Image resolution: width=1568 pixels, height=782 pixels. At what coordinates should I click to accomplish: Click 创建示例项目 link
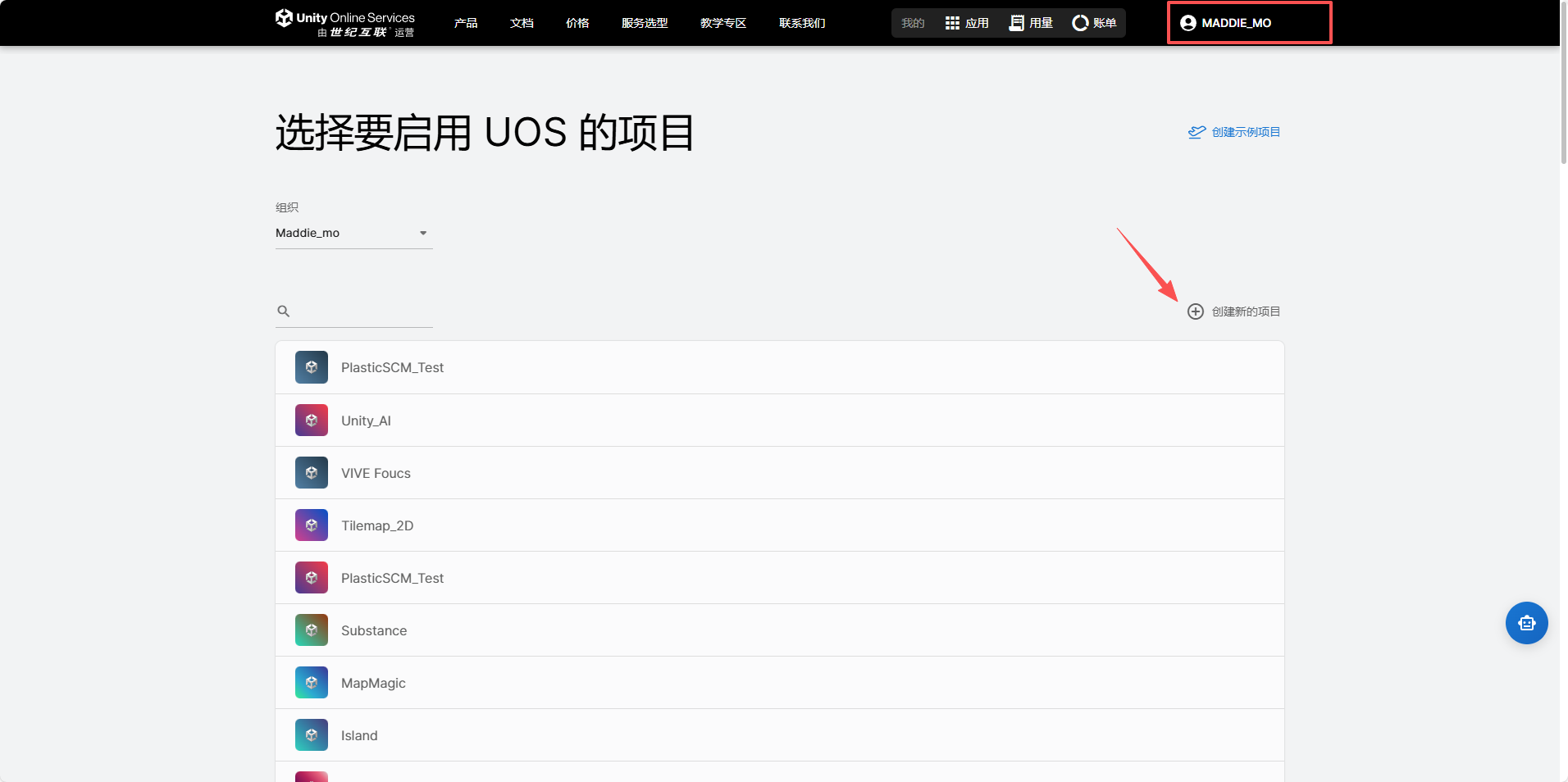(1234, 132)
